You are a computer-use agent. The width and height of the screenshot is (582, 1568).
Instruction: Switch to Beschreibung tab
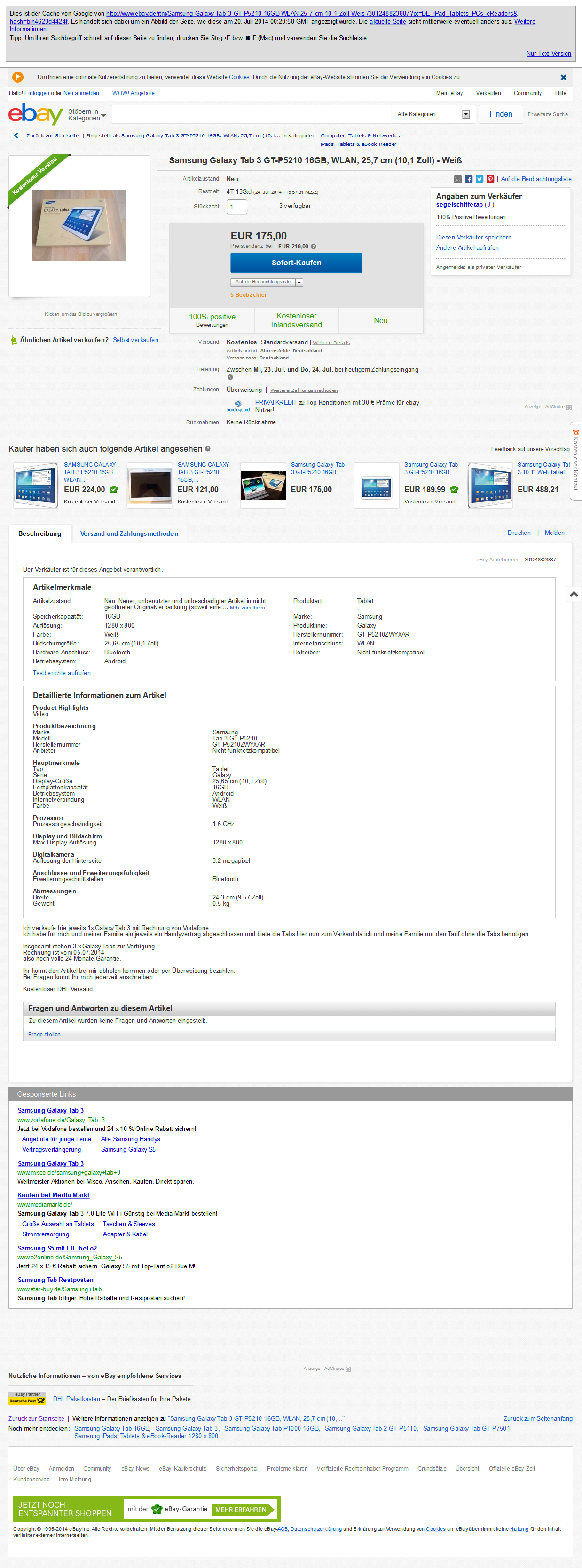point(39,534)
